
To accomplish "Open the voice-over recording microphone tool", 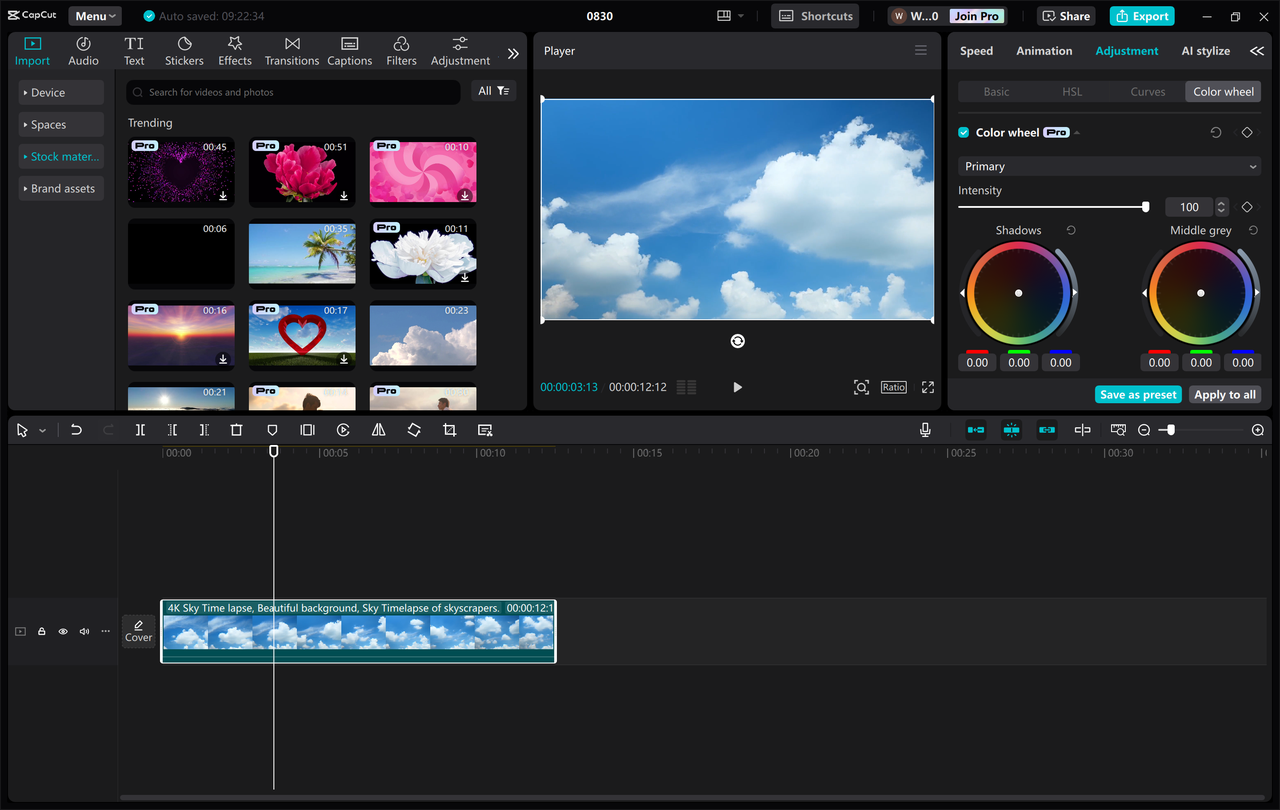I will [925, 429].
